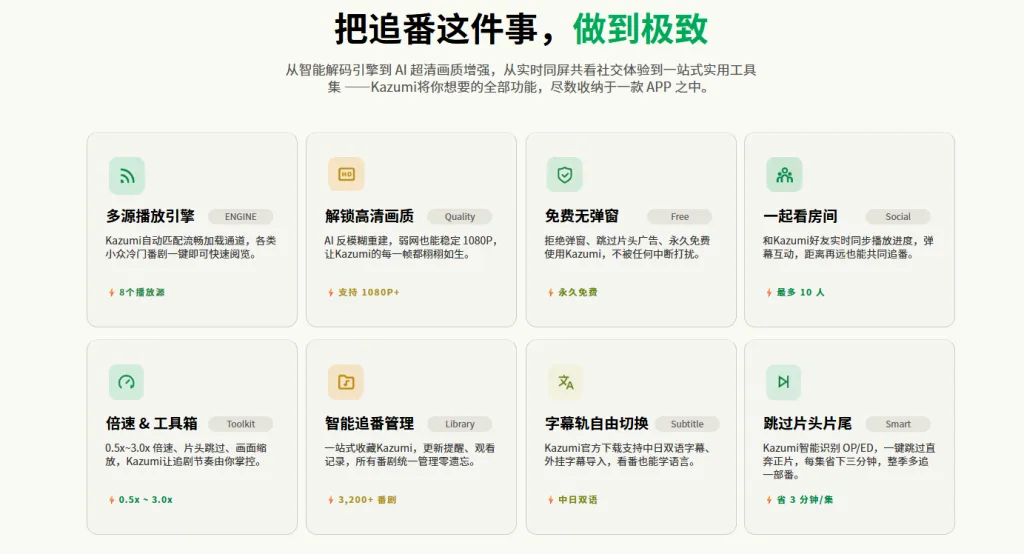1024x554 pixels.
Task: Click the speedometer icon on 倍速 & 工具箱 card
Action: point(127,382)
